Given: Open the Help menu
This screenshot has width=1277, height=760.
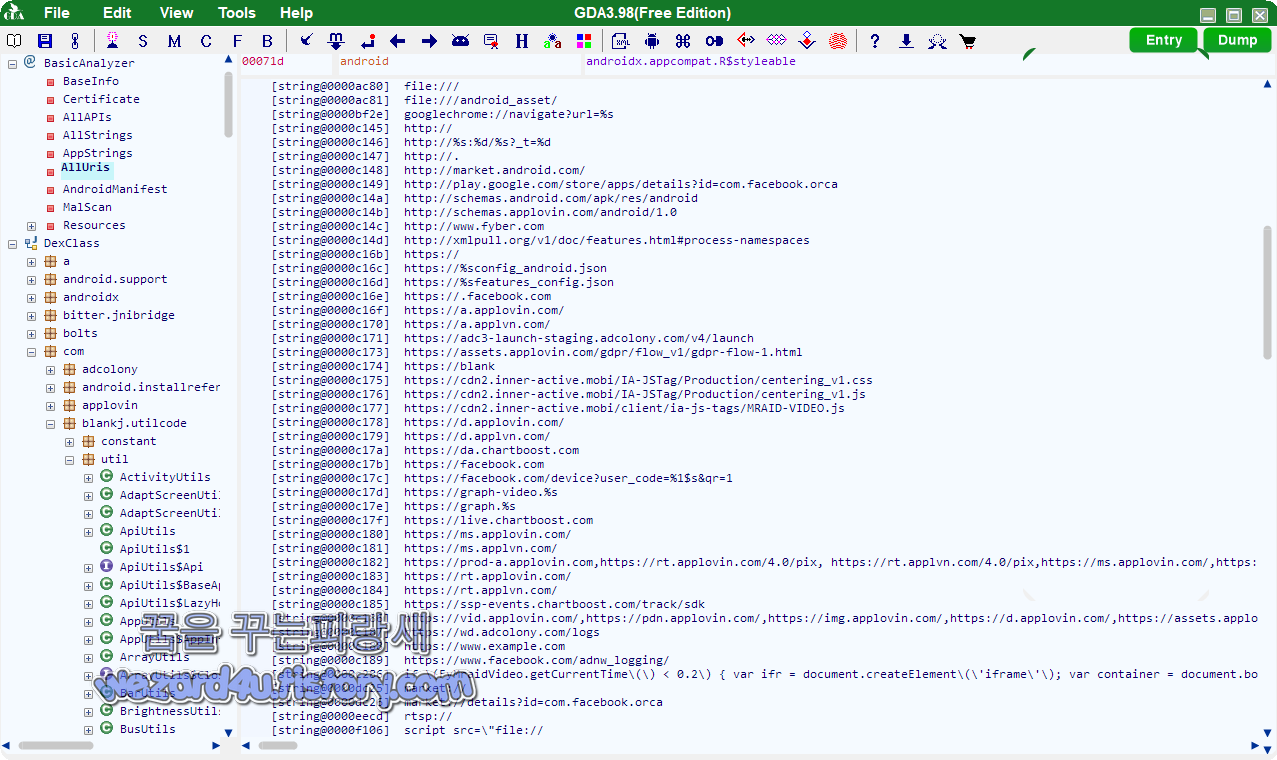Looking at the screenshot, I should pos(296,13).
